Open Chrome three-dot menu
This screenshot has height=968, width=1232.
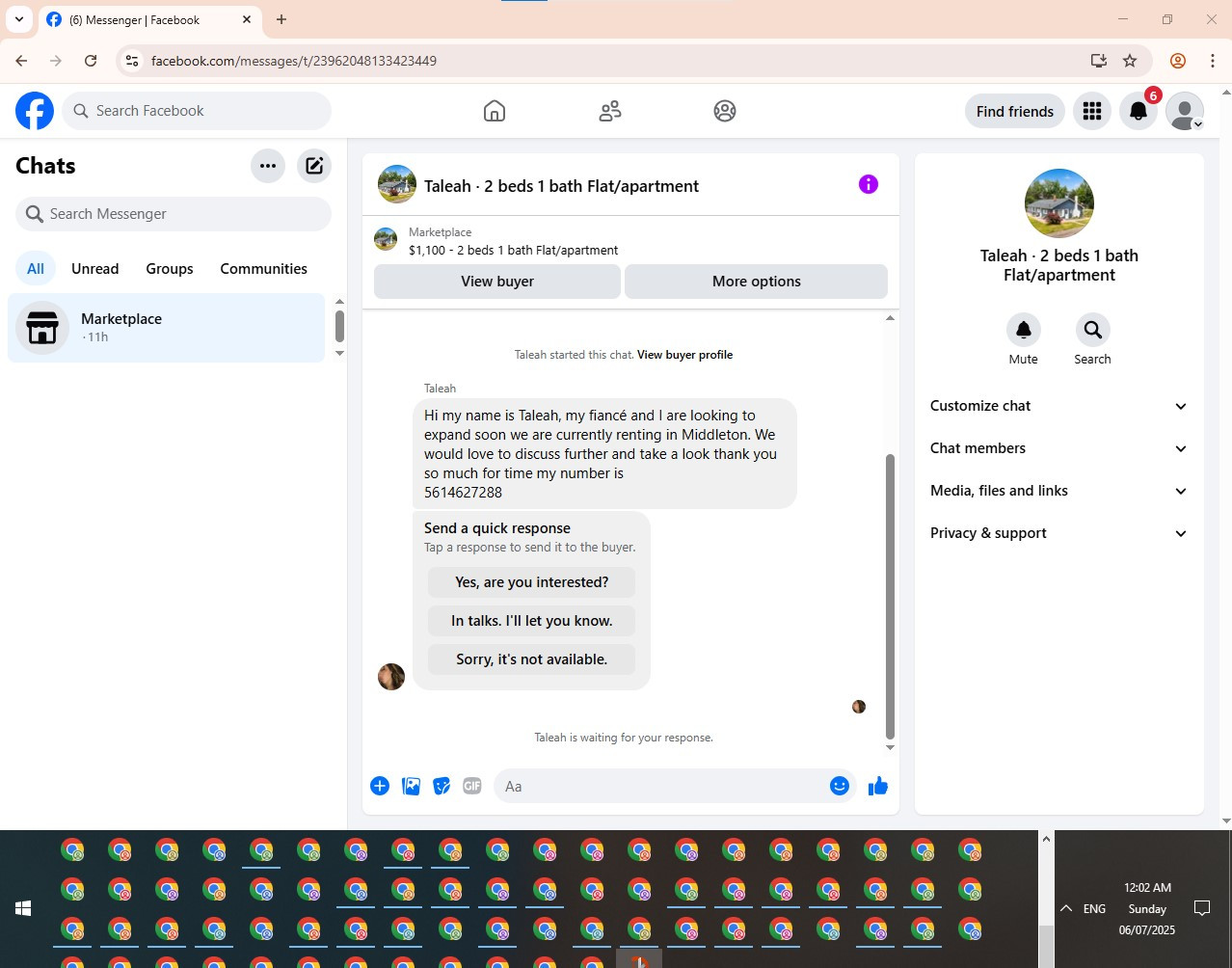(1213, 61)
